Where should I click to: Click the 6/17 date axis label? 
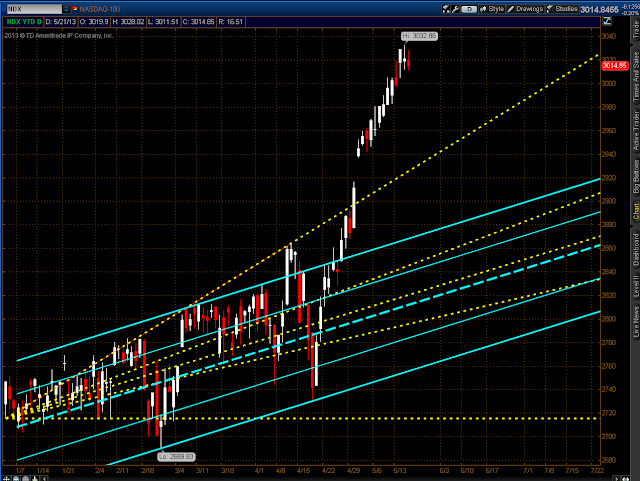(492, 470)
